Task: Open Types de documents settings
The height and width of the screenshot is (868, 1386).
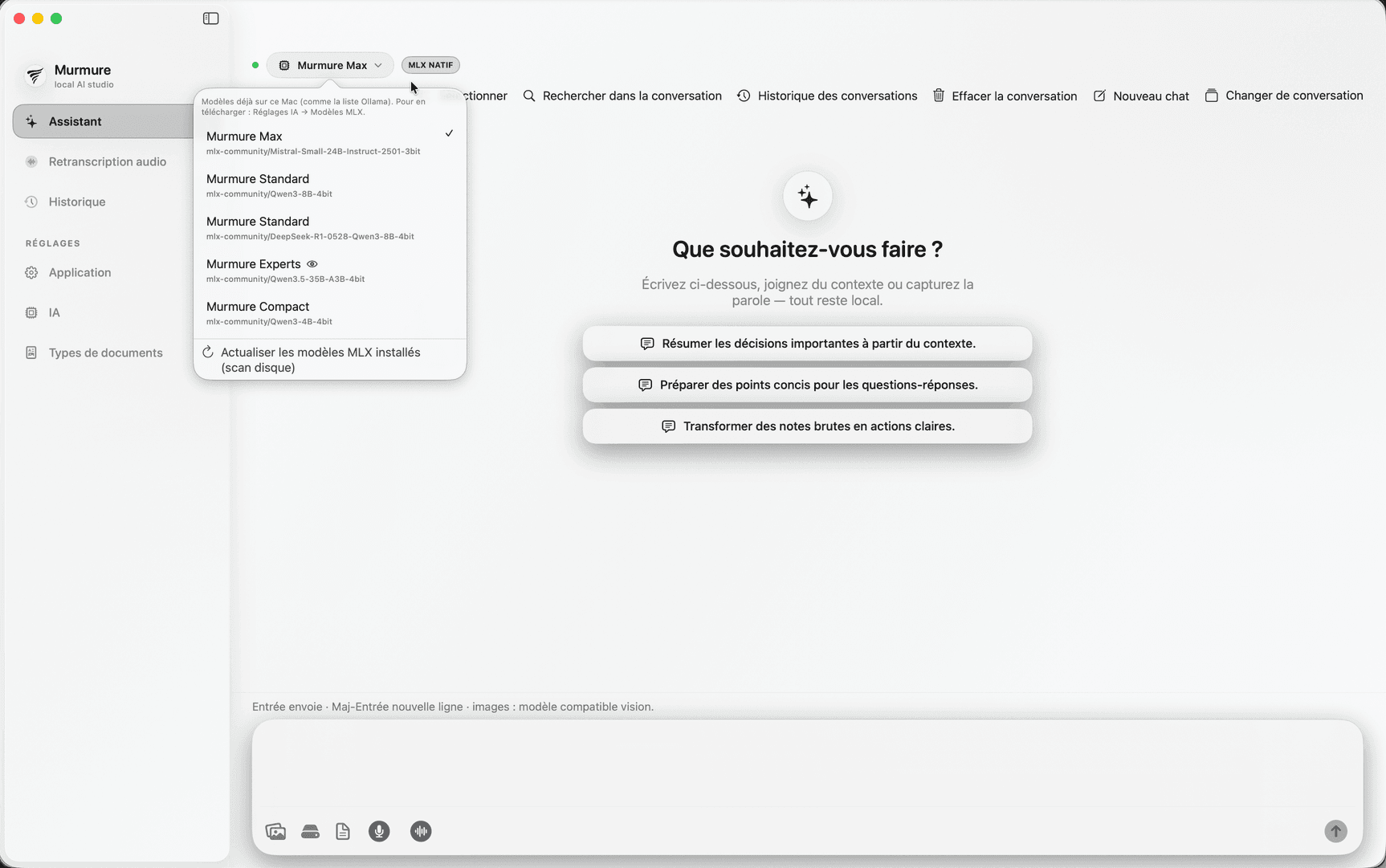Action: point(104,352)
